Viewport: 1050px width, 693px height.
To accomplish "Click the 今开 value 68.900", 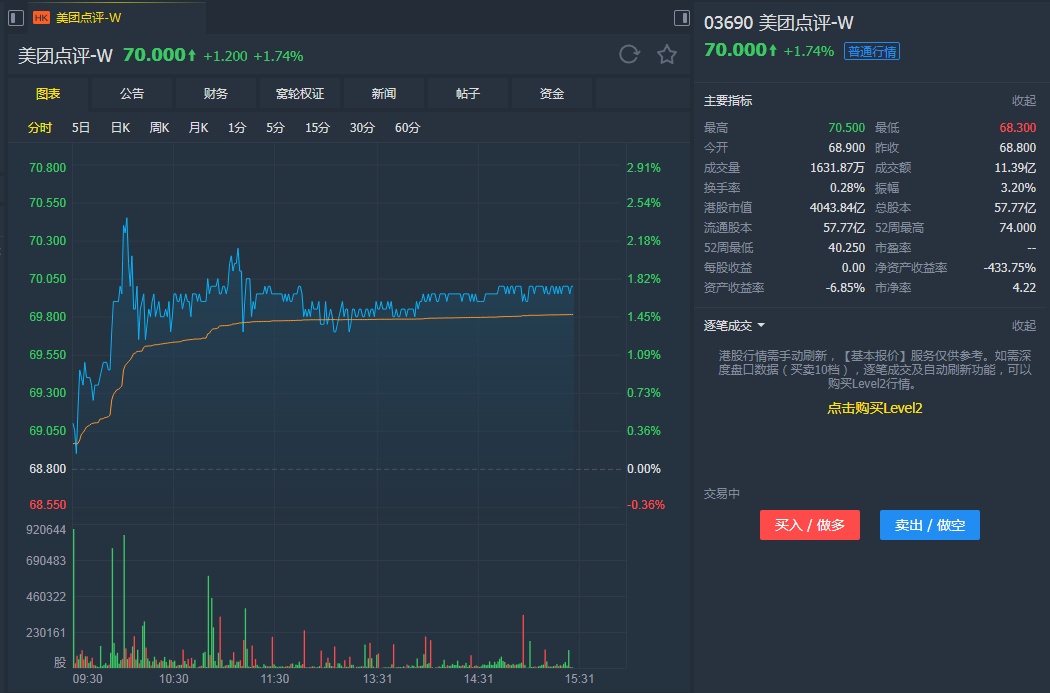I will pyautogui.click(x=846, y=147).
